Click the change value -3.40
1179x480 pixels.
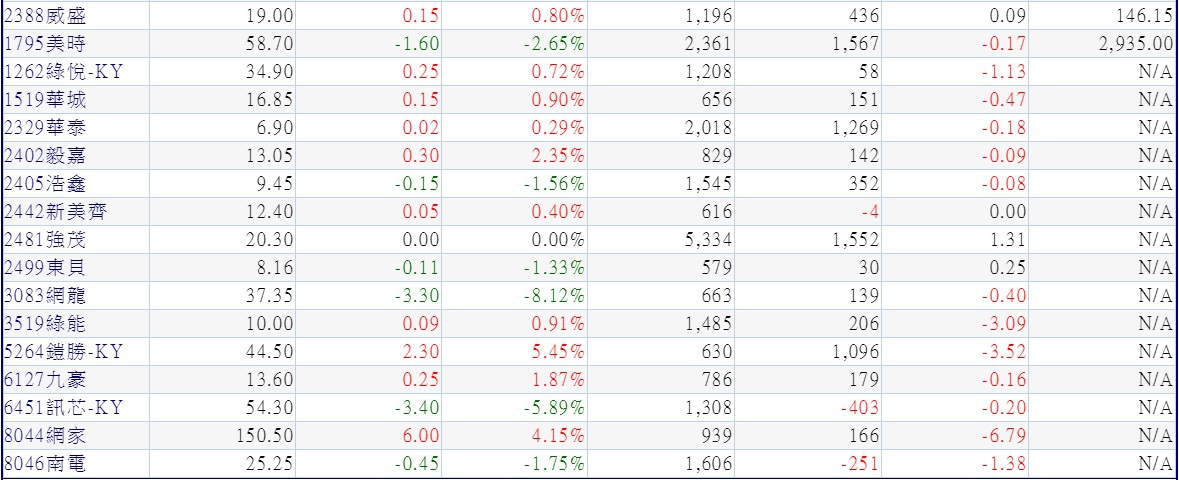point(419,409)
